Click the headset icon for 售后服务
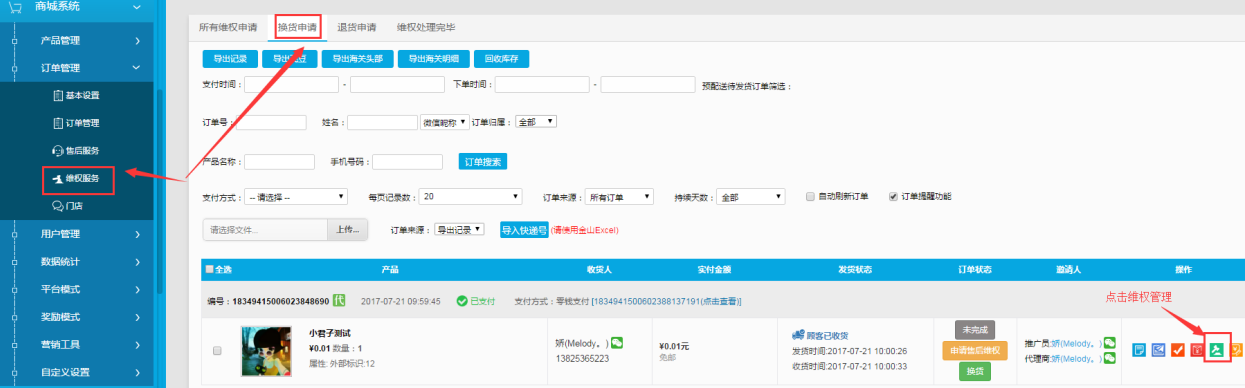This screenshot has width=1245, height=388. pyautogui.click(x=57, y=150)
